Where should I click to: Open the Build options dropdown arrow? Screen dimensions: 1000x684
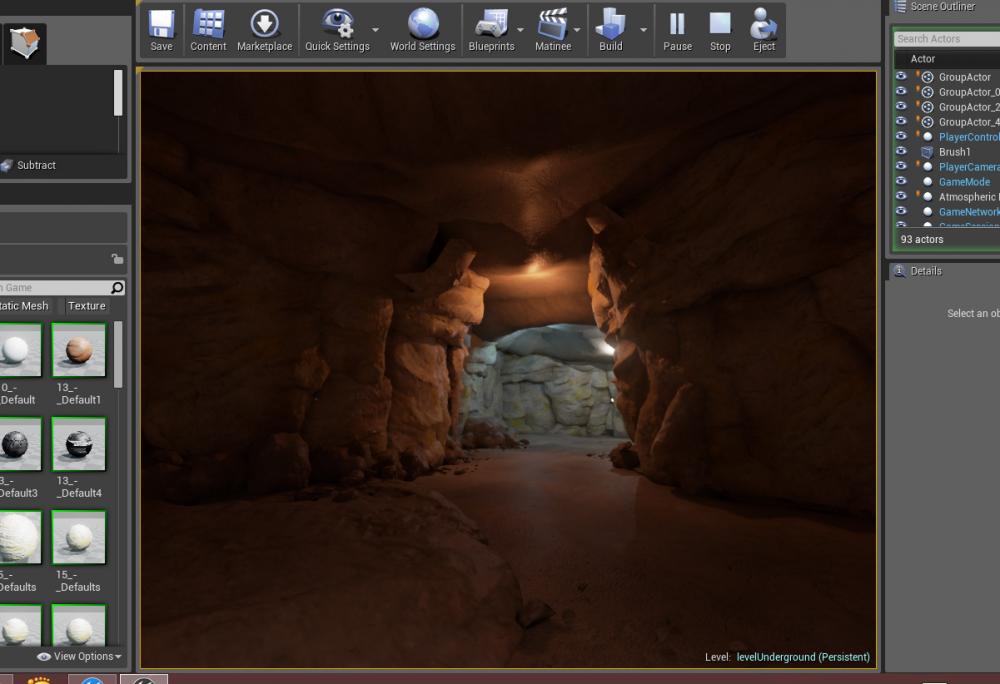[x=643, y=30]
